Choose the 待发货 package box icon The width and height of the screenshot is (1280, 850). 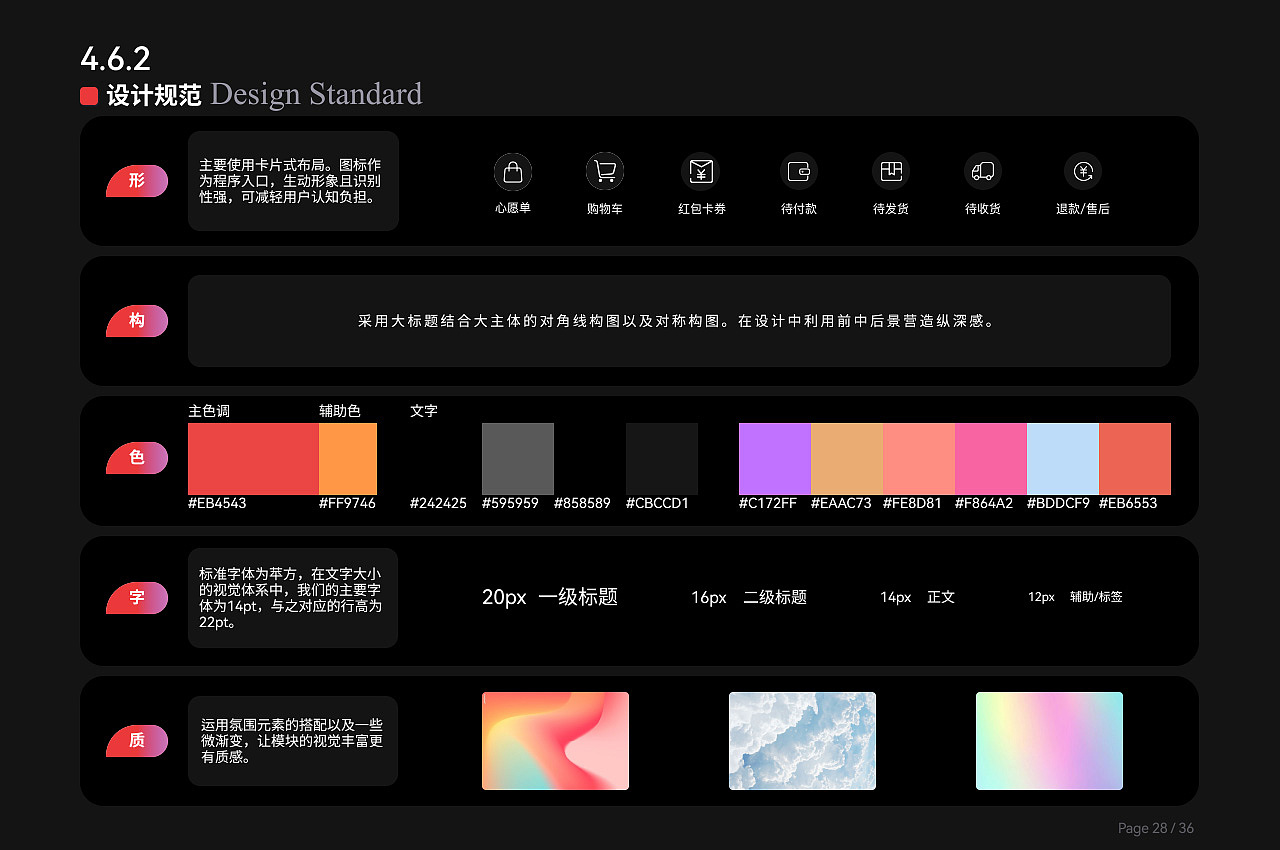tap(891, 172)
